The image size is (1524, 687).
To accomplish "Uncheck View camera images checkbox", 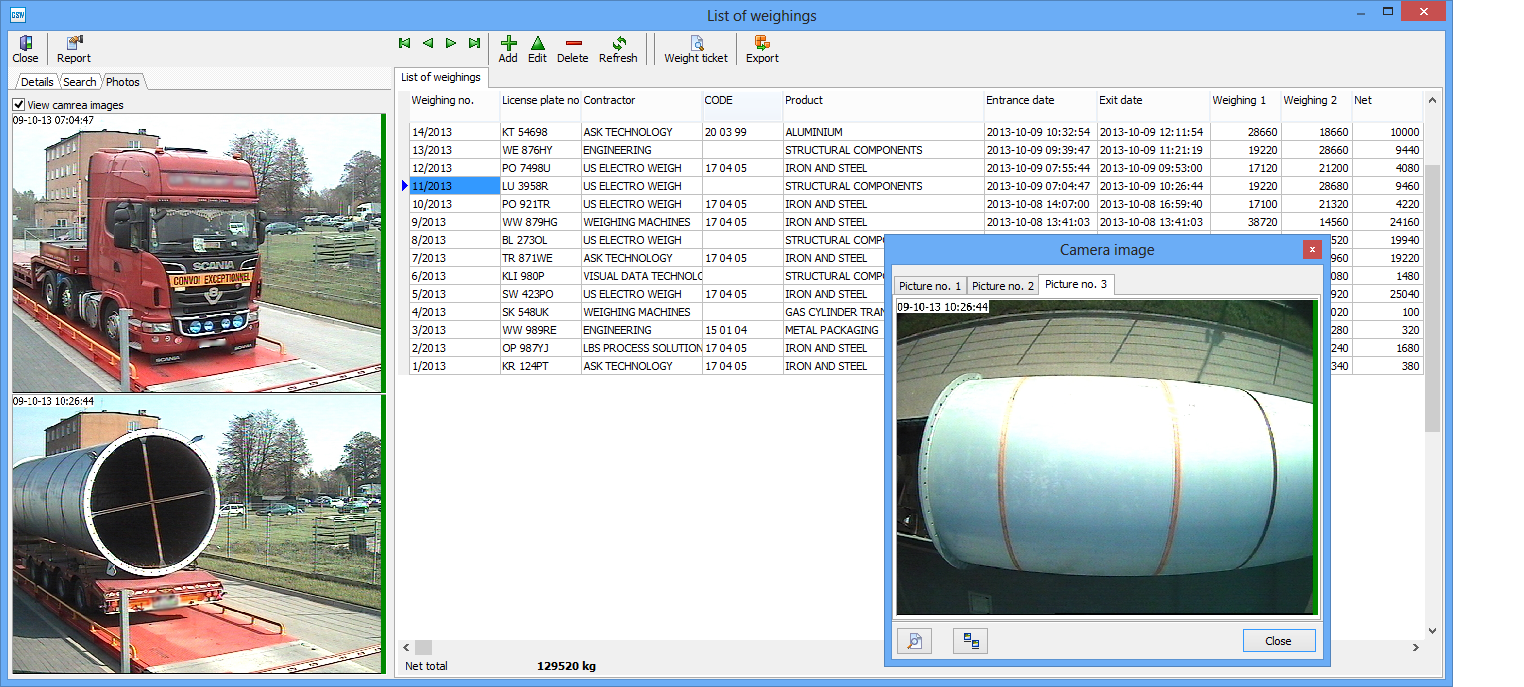I will (19, 105).
